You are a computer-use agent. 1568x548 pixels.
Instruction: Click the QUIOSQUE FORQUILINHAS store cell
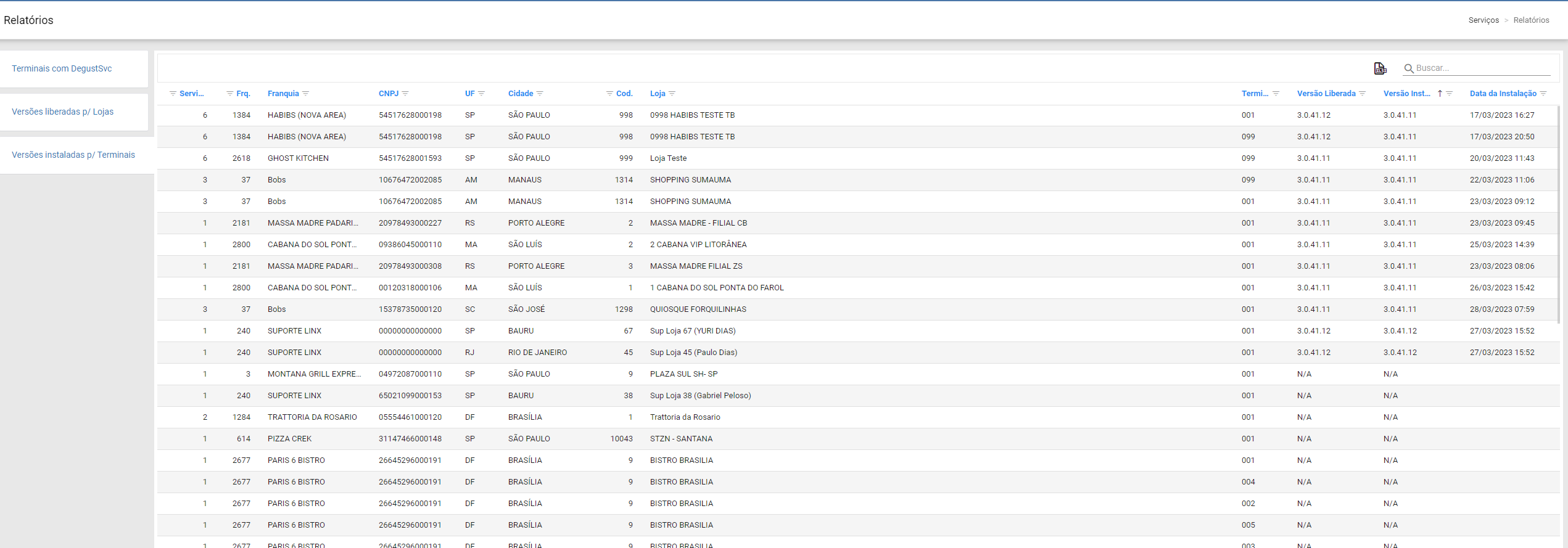(x=698, y=309)
